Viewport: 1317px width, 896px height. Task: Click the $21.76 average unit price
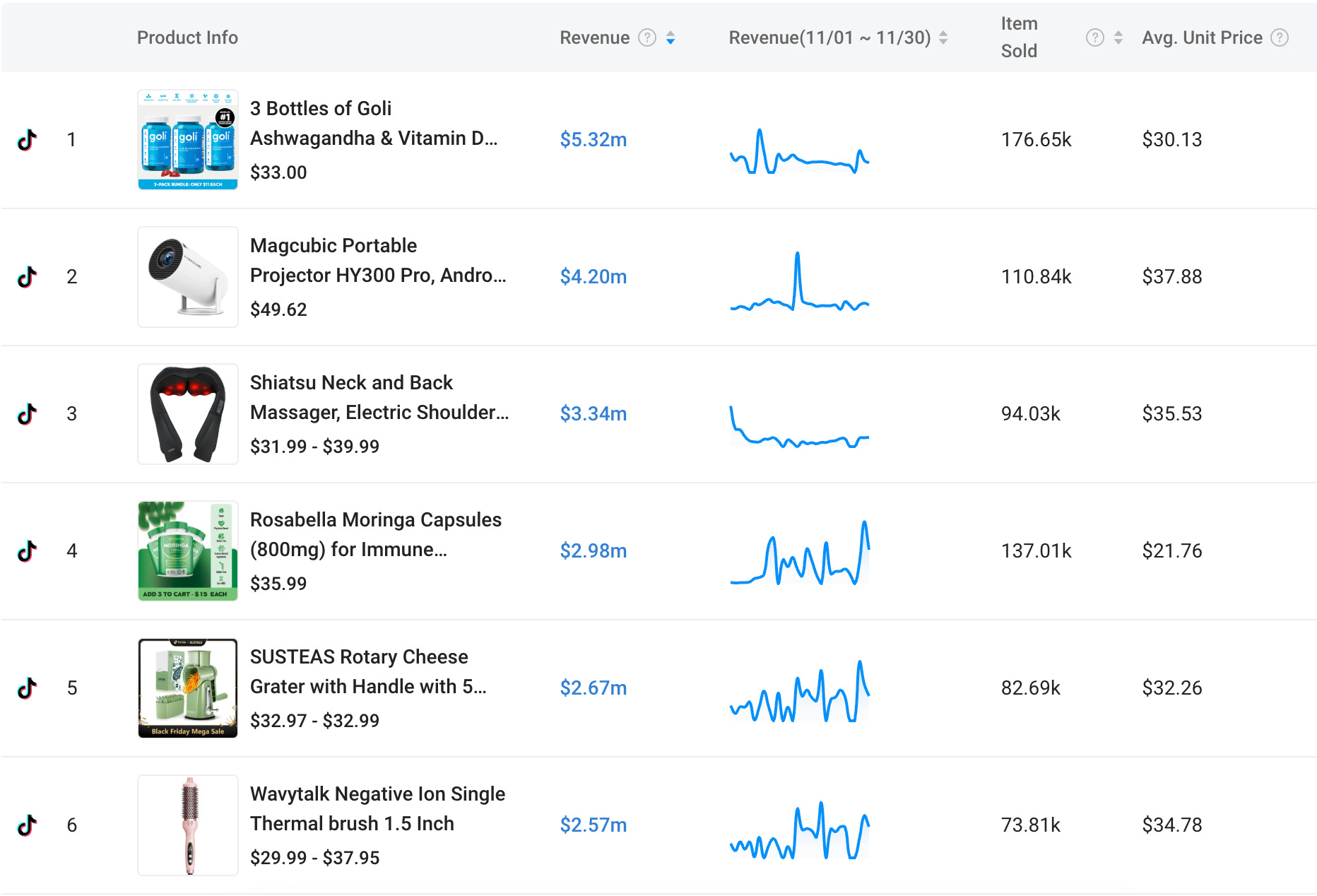pos(1172,551)
